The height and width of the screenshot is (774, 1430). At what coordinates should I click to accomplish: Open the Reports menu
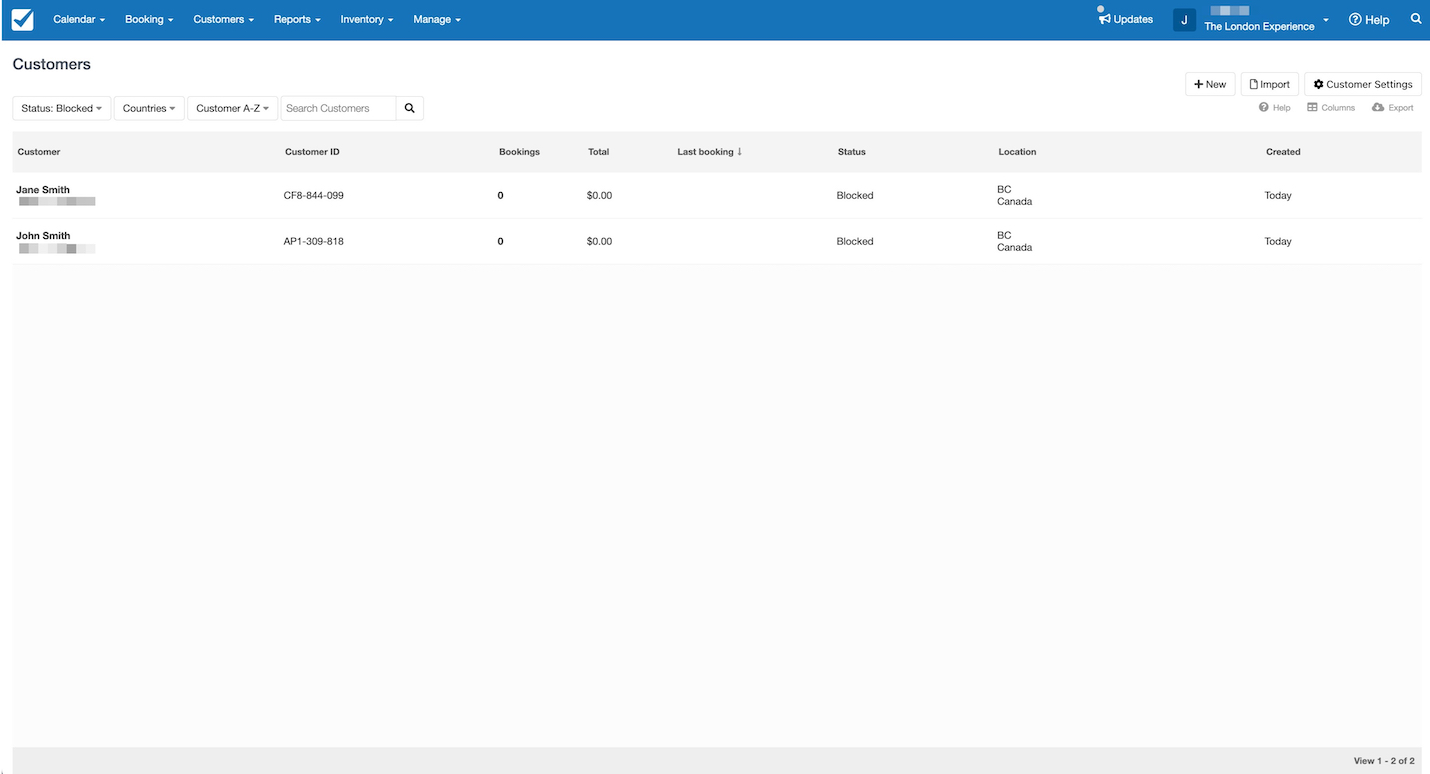[297, 19]
